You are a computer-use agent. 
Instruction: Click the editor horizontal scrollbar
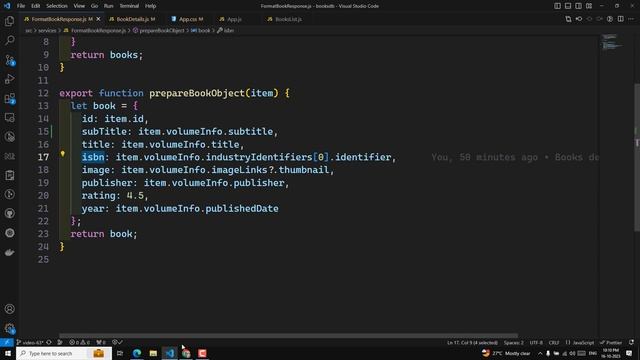click(x=288, y=336)
